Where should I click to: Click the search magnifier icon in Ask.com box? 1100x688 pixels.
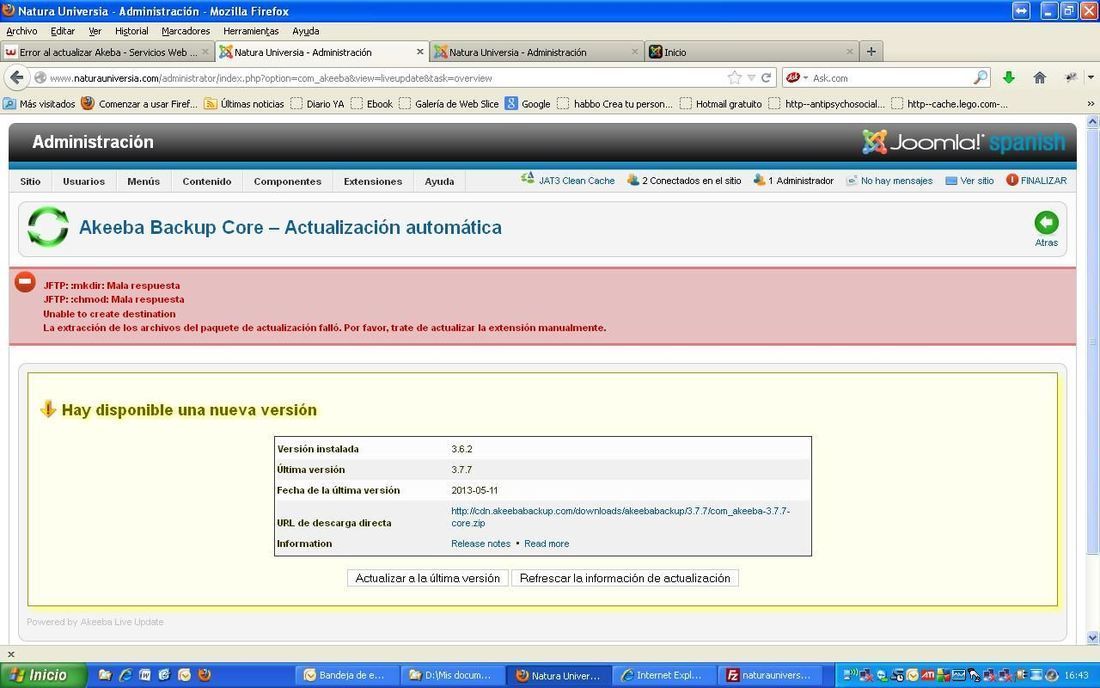981,78
